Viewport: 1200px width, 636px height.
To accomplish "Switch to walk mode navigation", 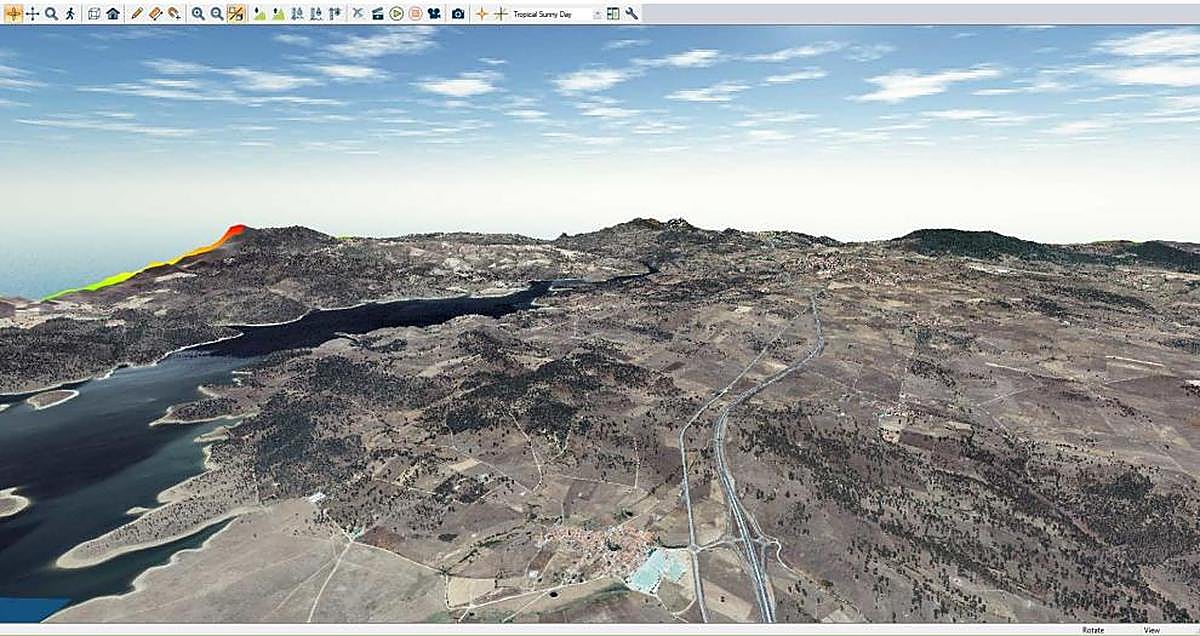I will pos(70,14).
